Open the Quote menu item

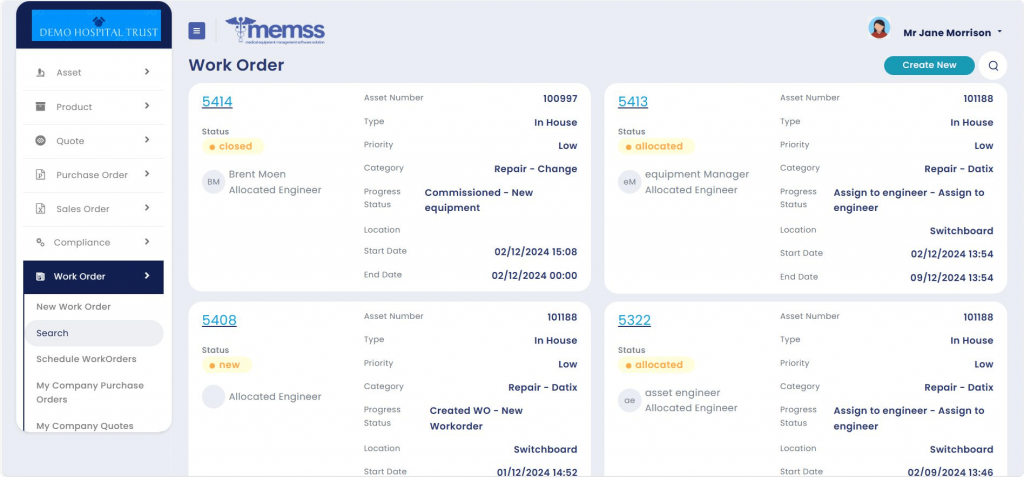(93, 140)
